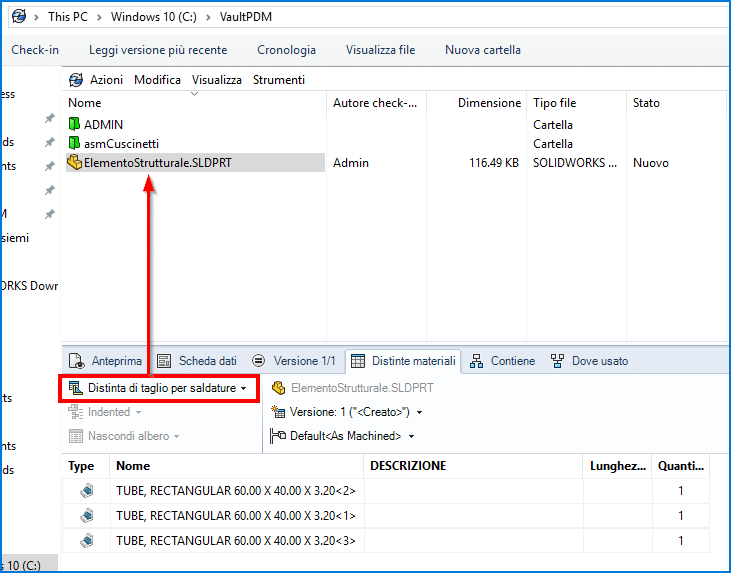Open the Strumenti menu

pos(279,80)
